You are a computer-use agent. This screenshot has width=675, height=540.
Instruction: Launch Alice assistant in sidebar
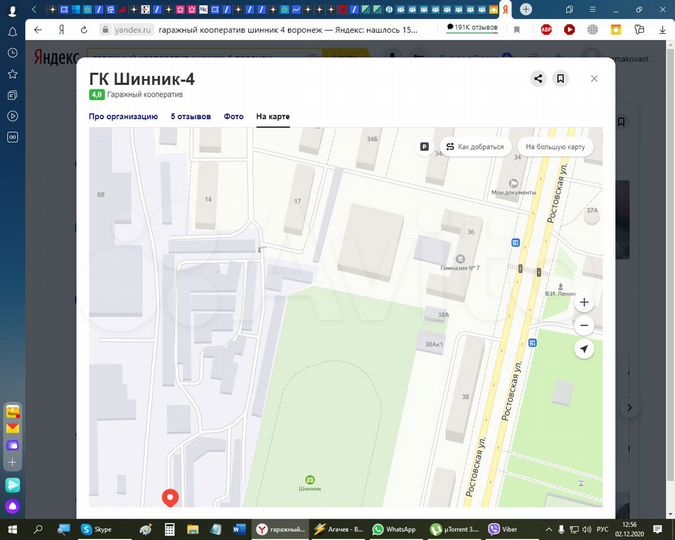tap(12, 506)
